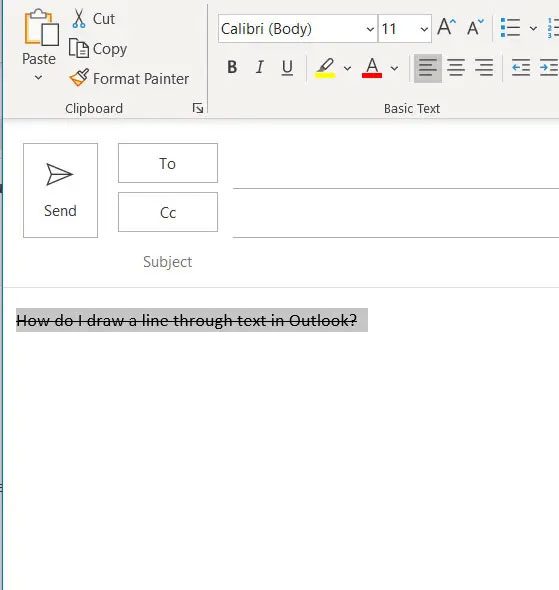Viewport: 559px width, 590px height.
Task: Center the paragraph text
Action: (456, 68)
